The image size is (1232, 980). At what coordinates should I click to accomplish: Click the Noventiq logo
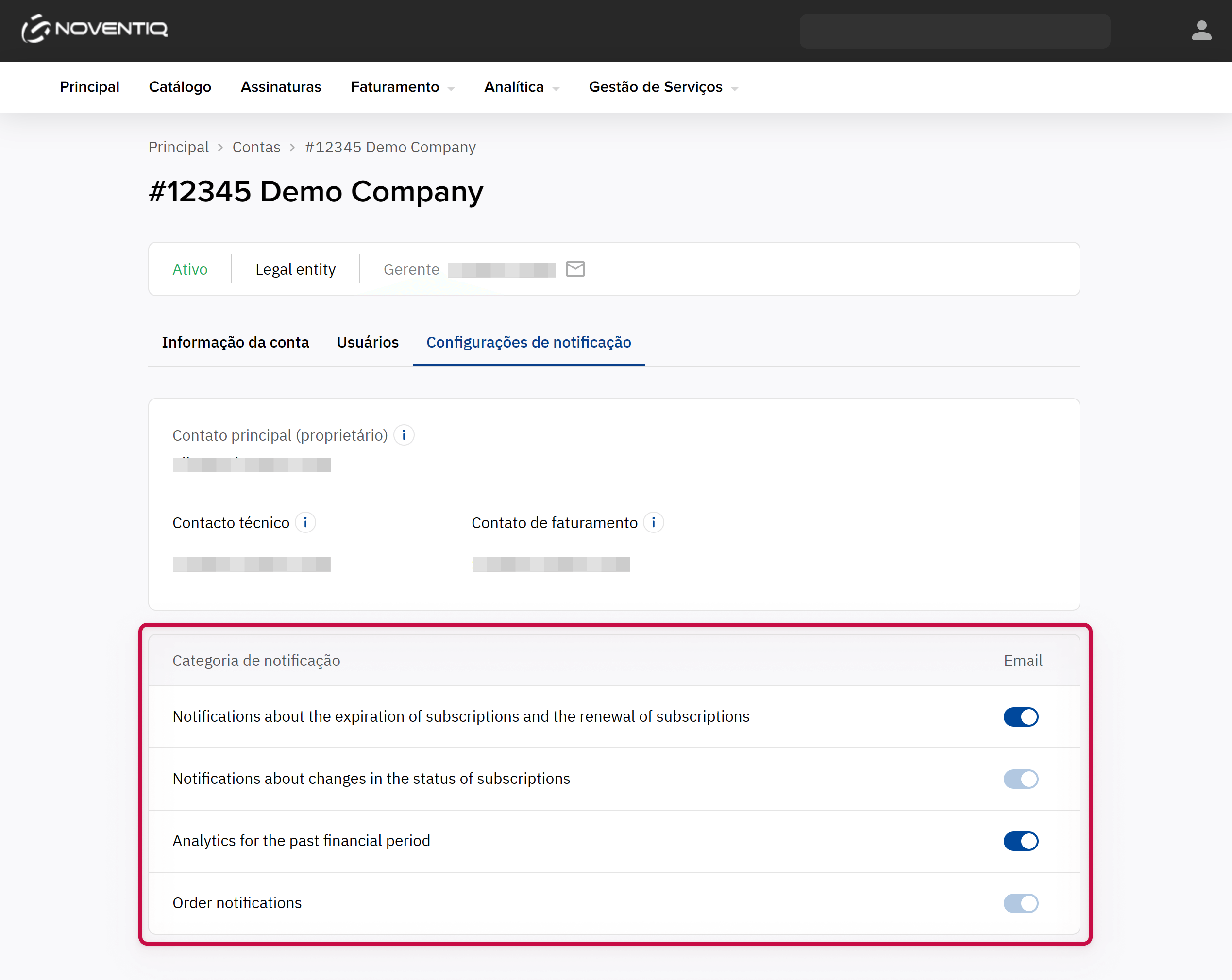[94, 29]
